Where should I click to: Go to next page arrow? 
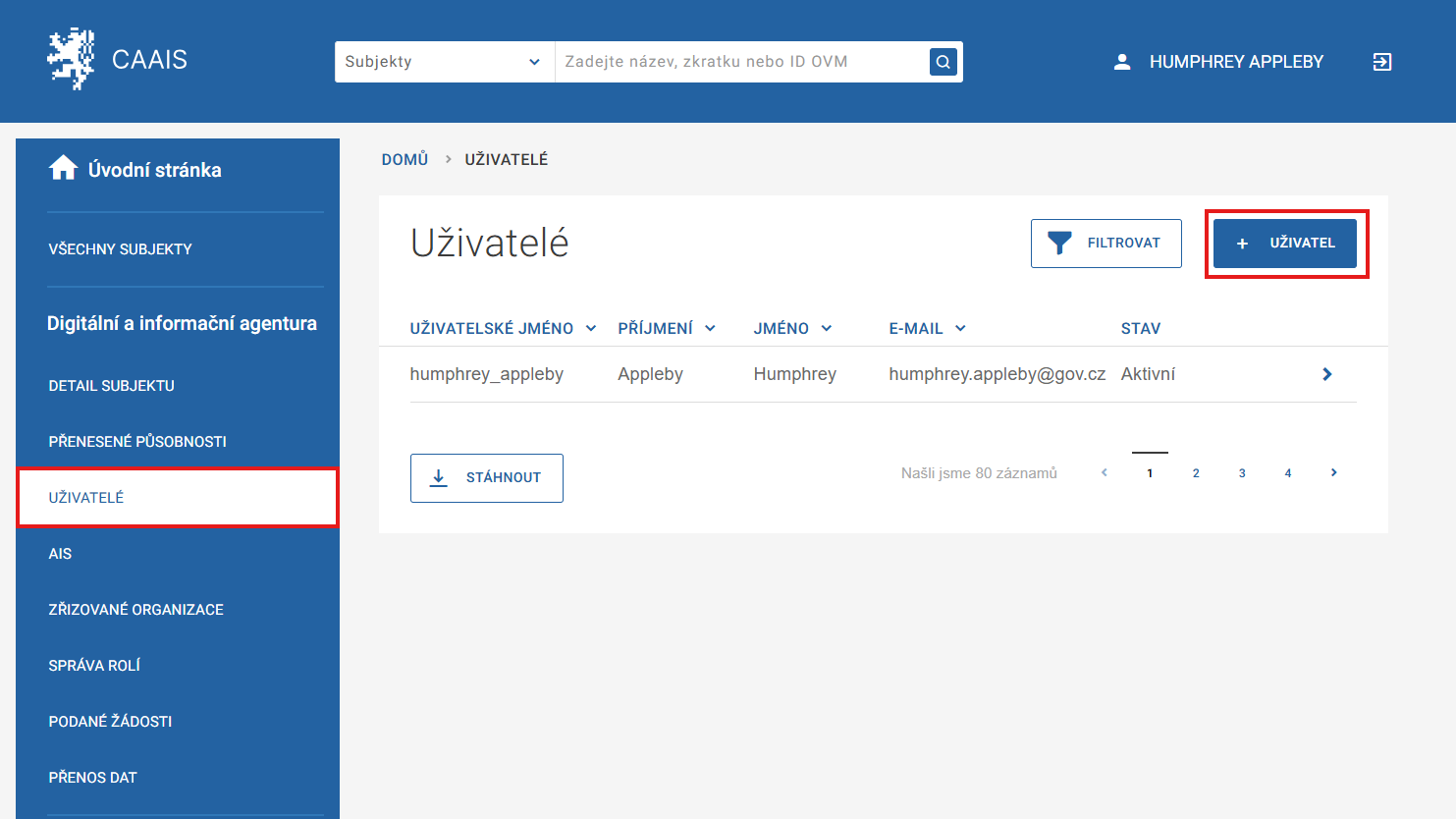[x=1333, y=473]
